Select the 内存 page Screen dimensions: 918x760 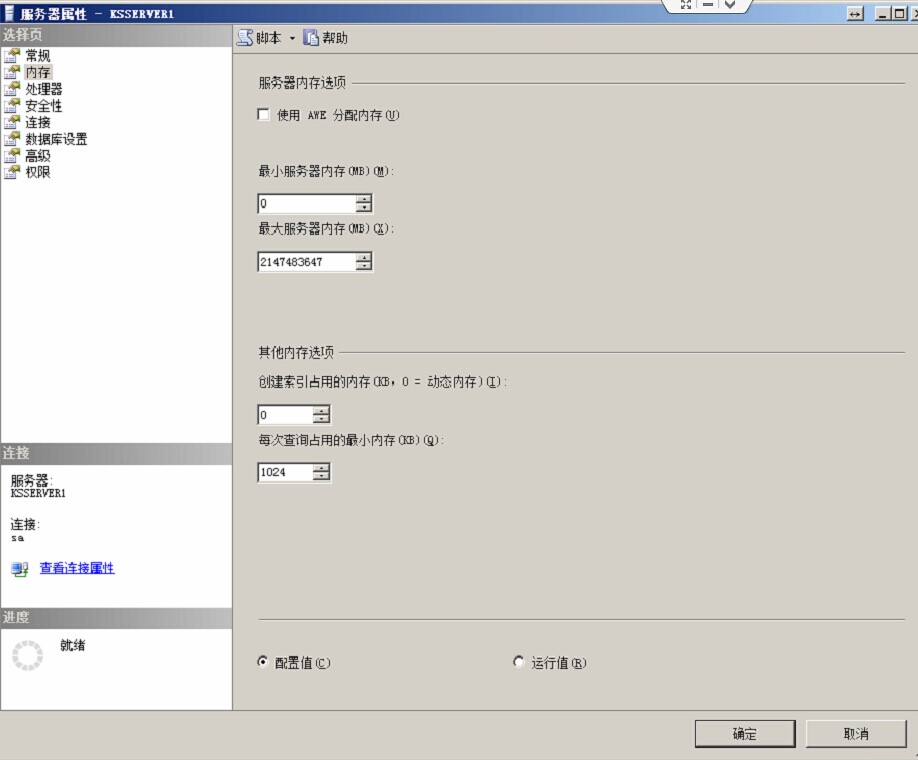tap(37, 72)
